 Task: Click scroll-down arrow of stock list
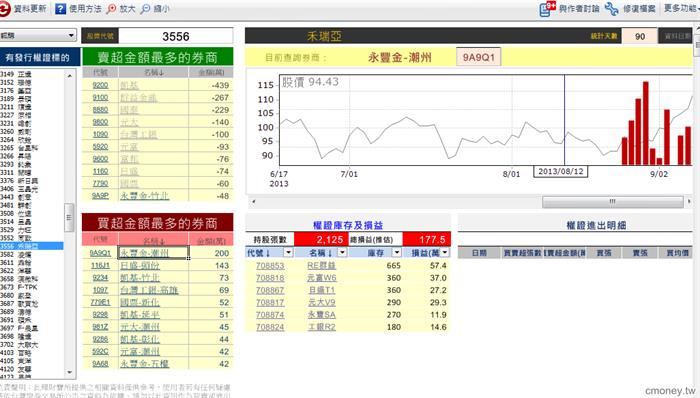coord(70,372)
